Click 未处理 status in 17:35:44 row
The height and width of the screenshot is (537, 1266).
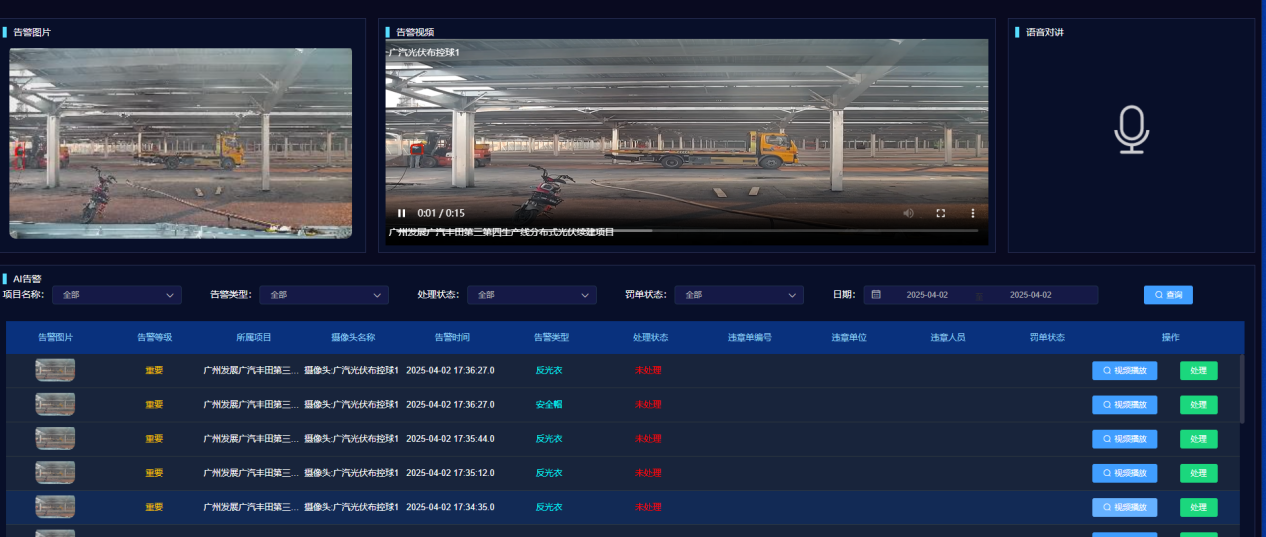[x=648, y=439]
